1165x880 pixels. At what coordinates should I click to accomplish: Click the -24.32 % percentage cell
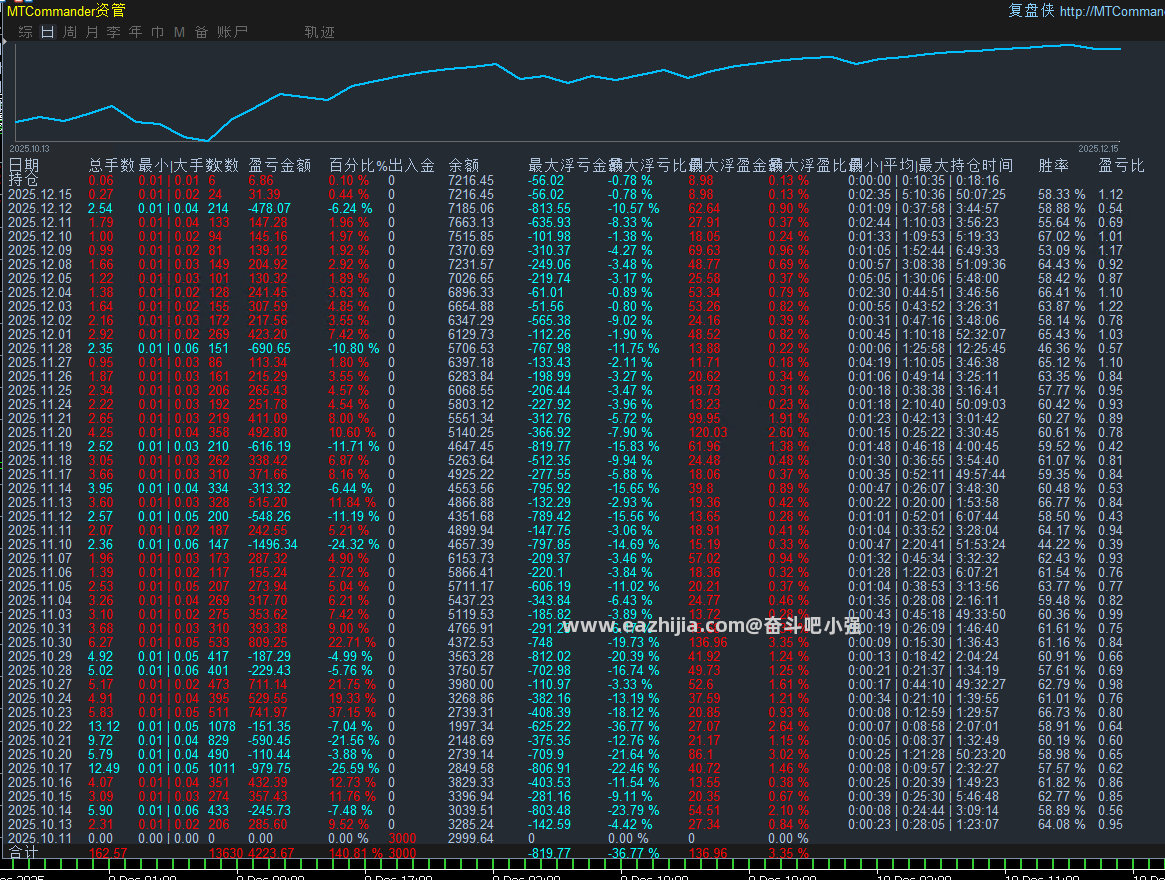click(x=354, y=544)
